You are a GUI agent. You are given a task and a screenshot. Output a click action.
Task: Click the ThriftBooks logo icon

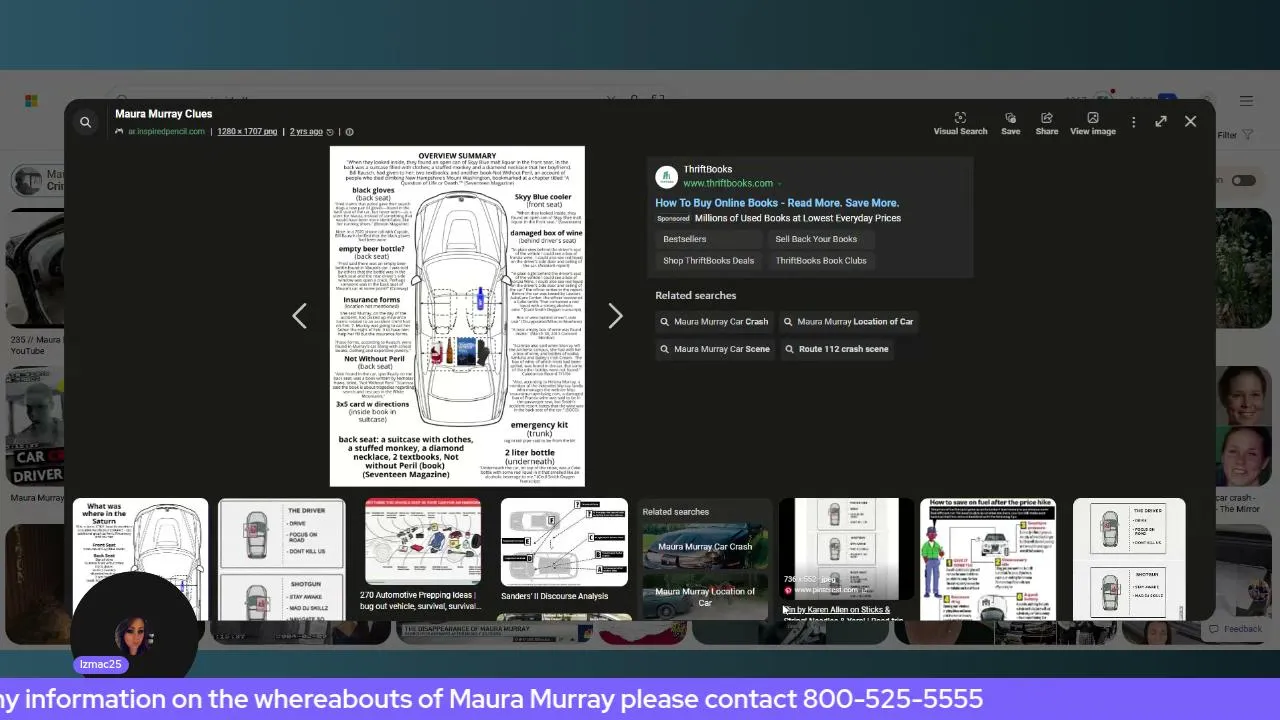point(666,177)
